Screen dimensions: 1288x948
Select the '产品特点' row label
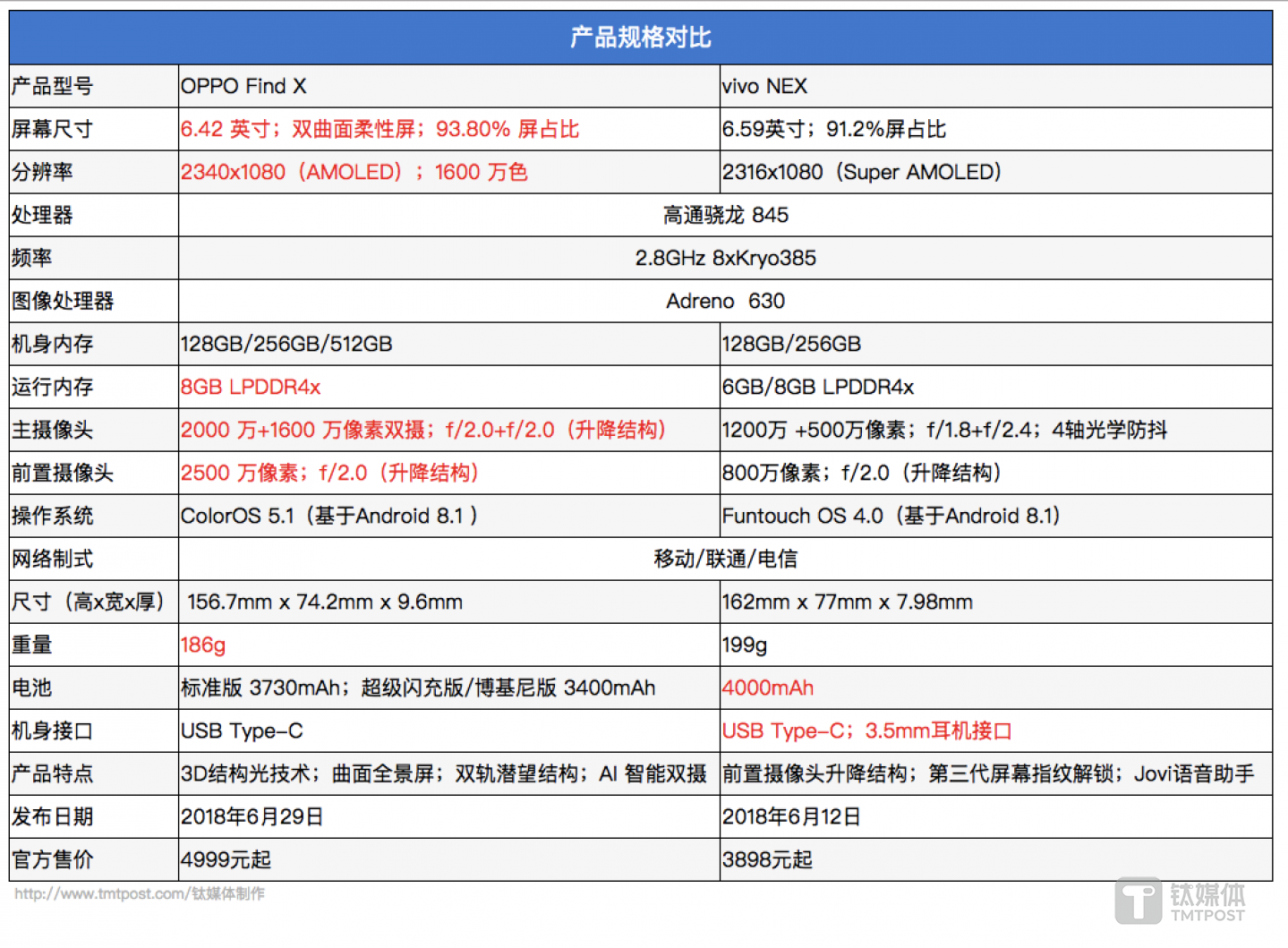click(x=52, y=773)
